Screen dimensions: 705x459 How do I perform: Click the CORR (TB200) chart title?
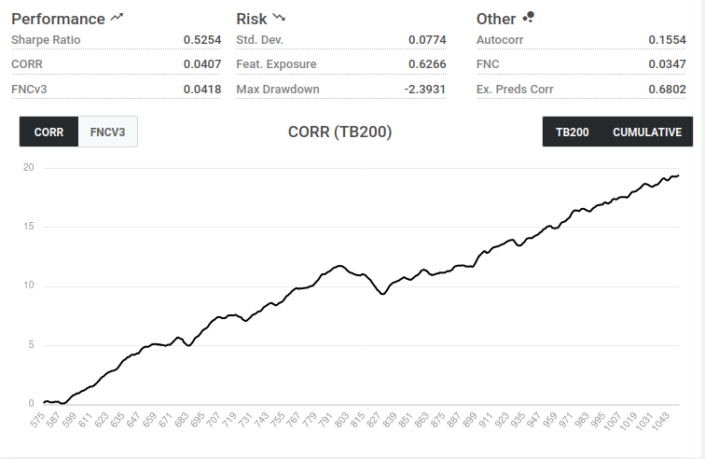click(x=340, y=132)
